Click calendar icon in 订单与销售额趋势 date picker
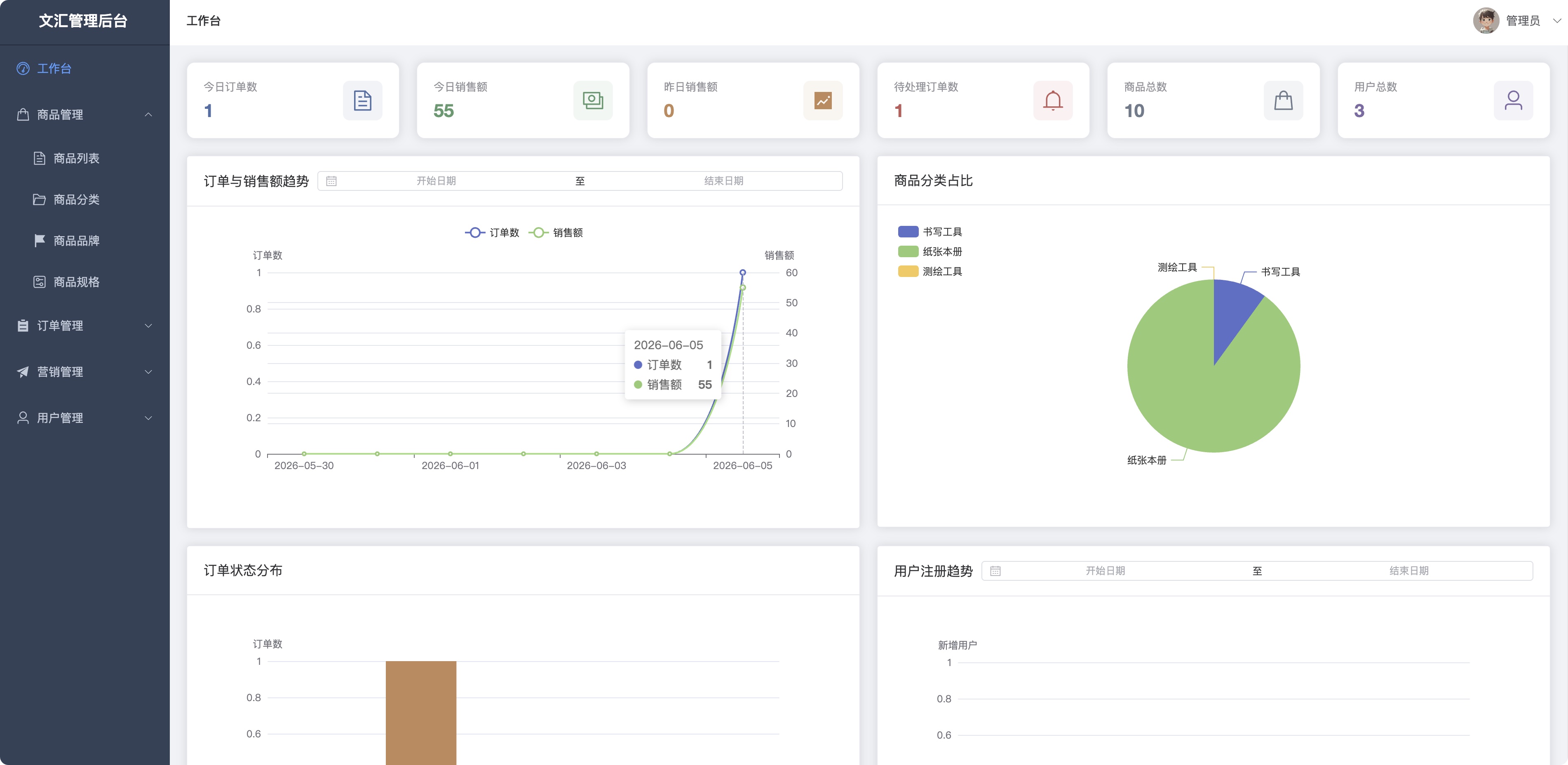The height and width of the screenshot is (765, 1568). [331, 181]
